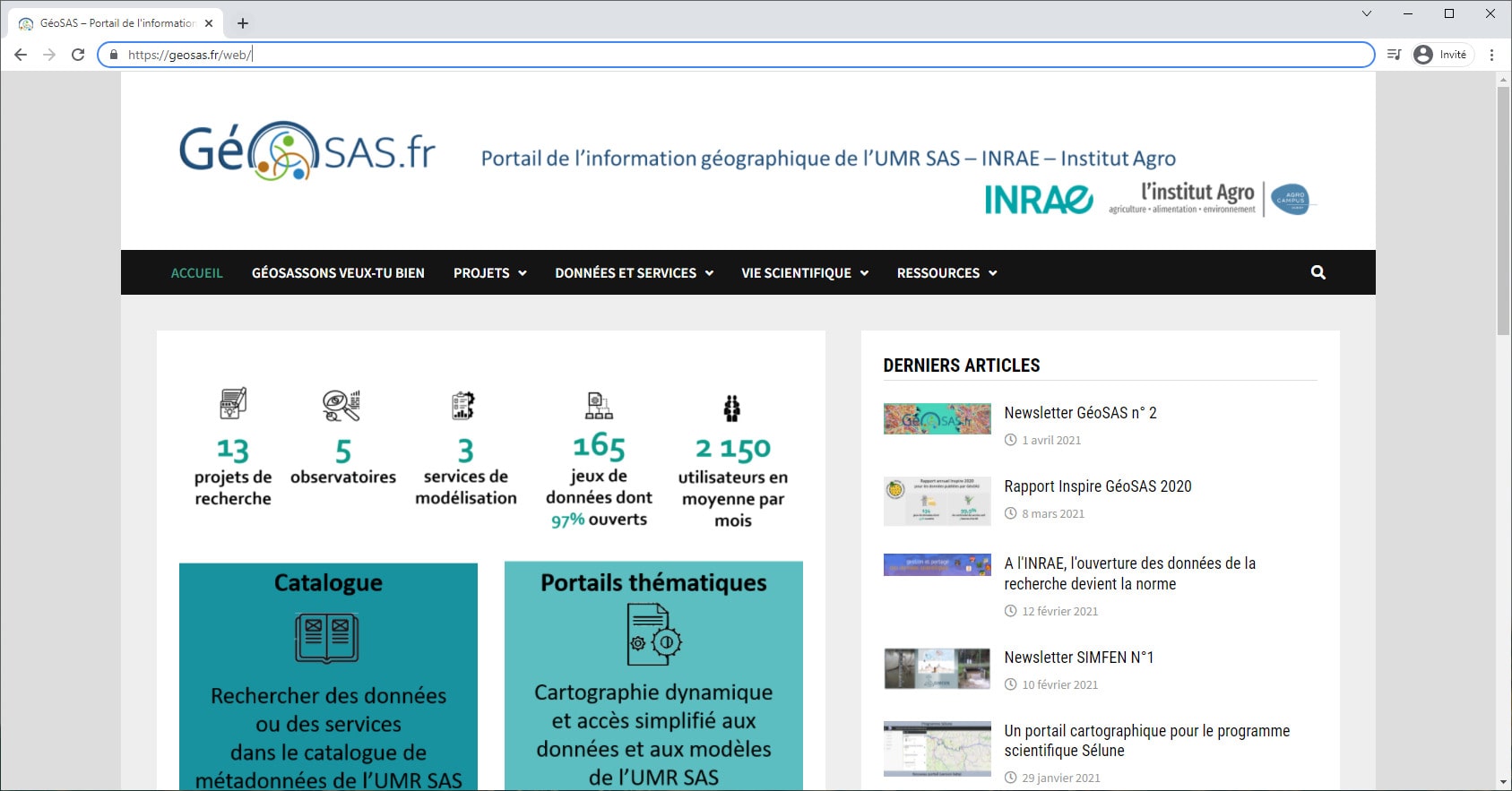Click Rapport Inspire GéoSAS 2020 thumbnail
Viewport: 1512px width, 791px height.
[x=937, y=501]
